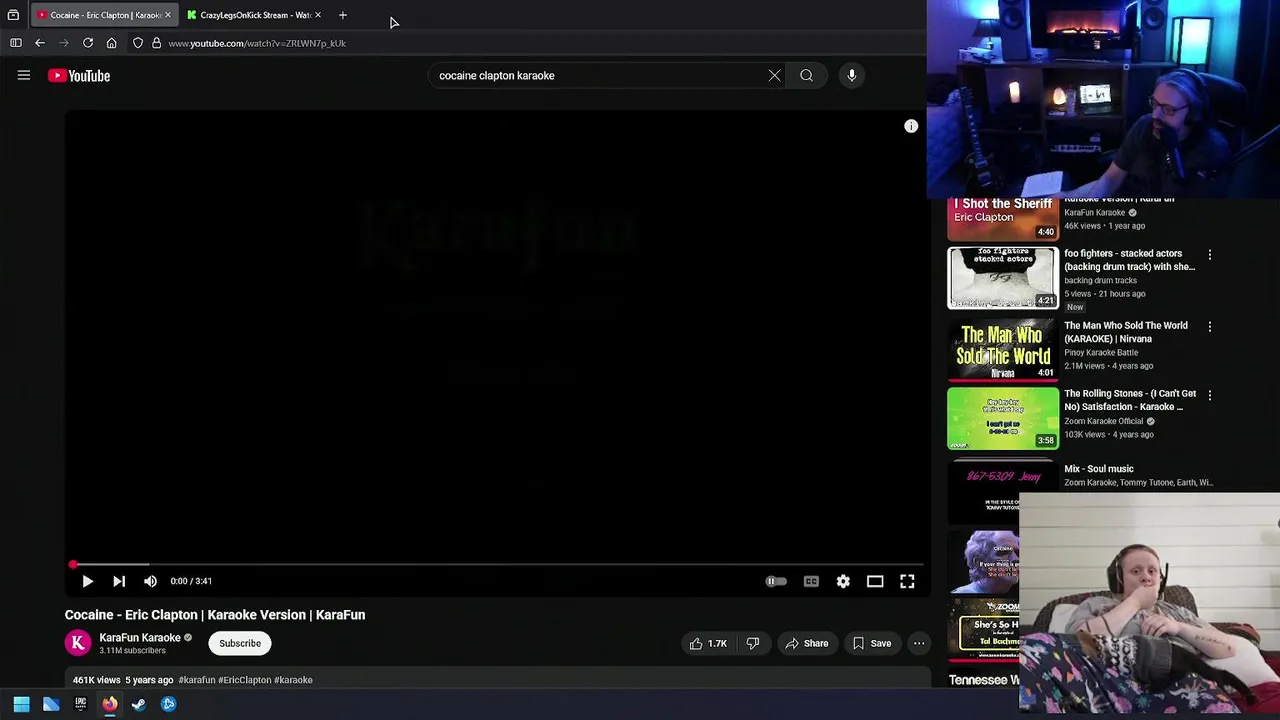Go to the browser home page

tap(111, 43)
